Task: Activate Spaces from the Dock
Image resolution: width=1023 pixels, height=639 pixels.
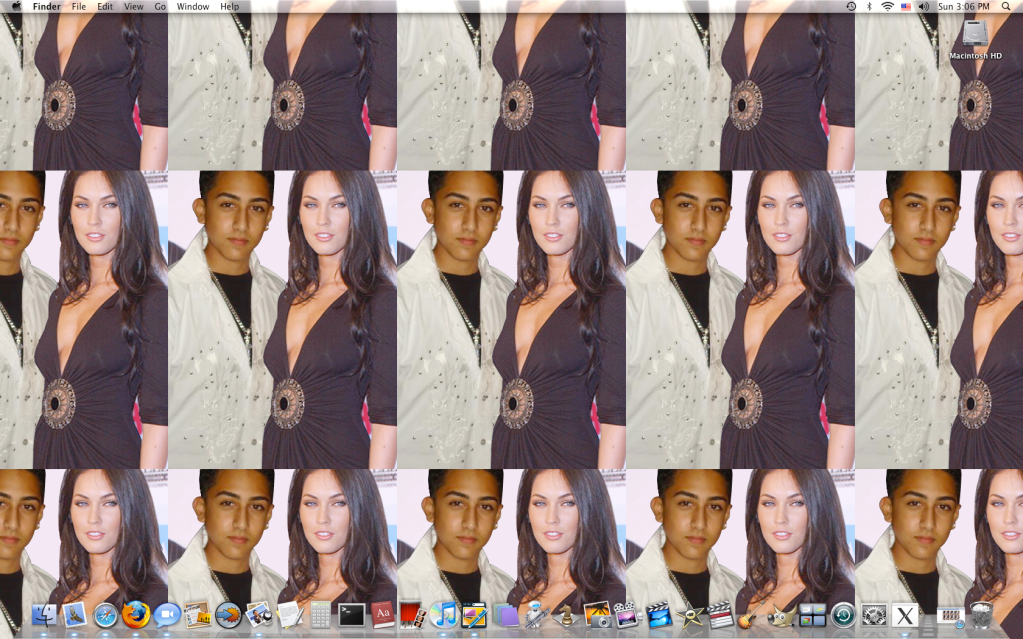Action: 812,615
